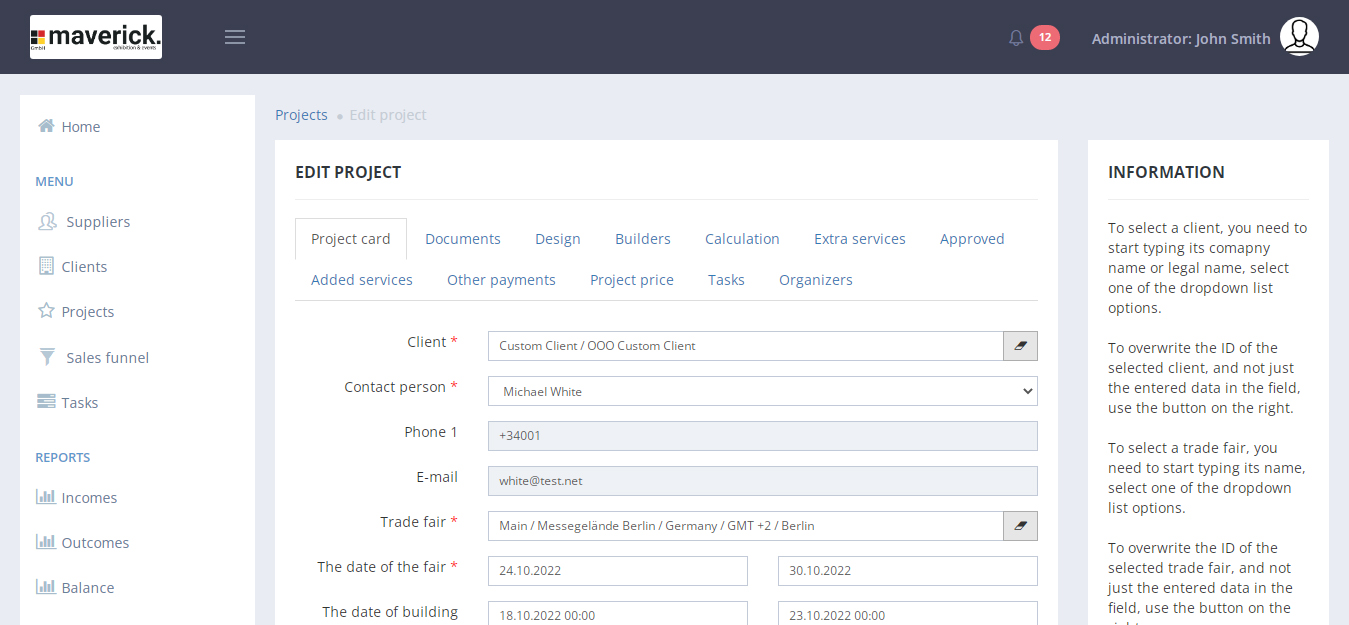Image resolution: width=1349 pixels, height=625 pixels.
Task: Click the eraser button beside Client field
Action: tap(1020, 346)
